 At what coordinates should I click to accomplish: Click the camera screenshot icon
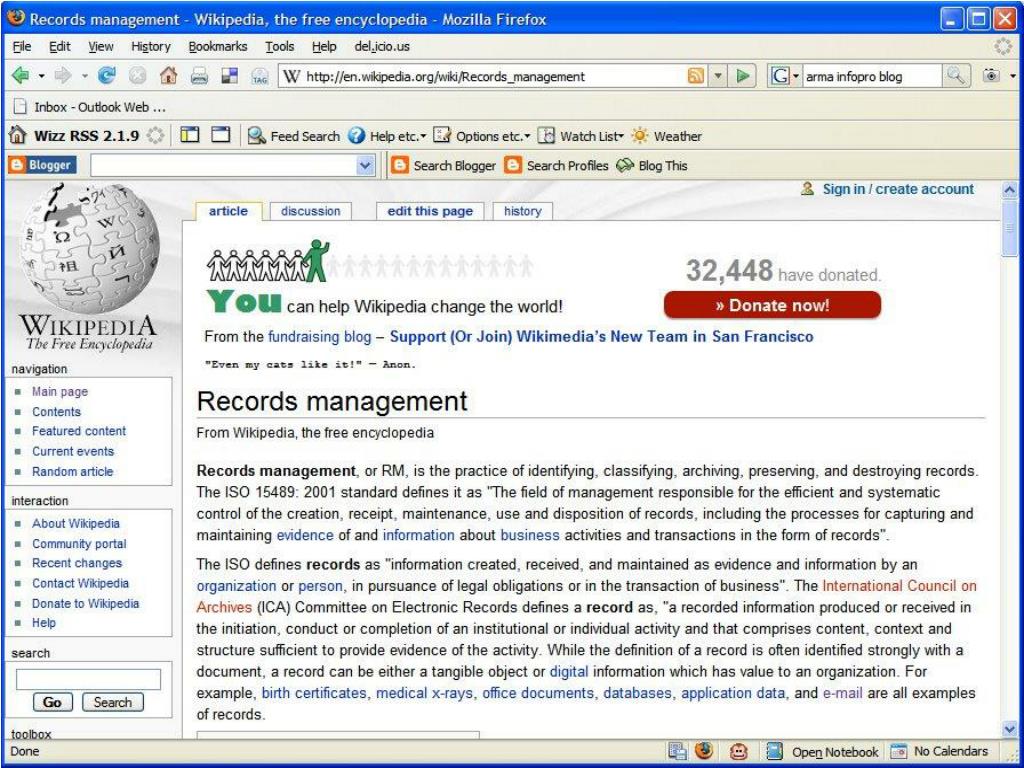pyautogui.click(x=991, y=76)
